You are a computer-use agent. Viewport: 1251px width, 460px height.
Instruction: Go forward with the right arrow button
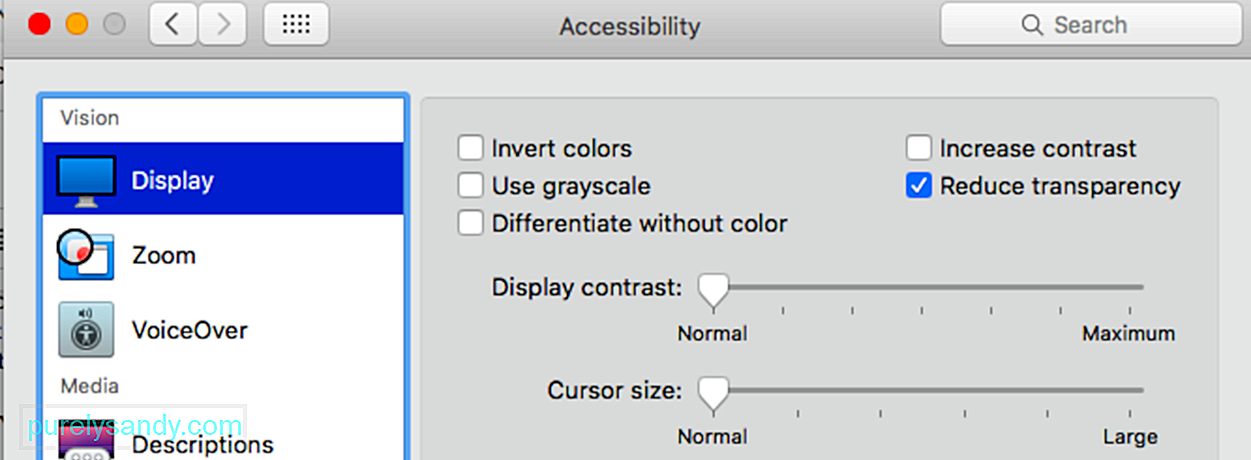click(x=222, y=25)
